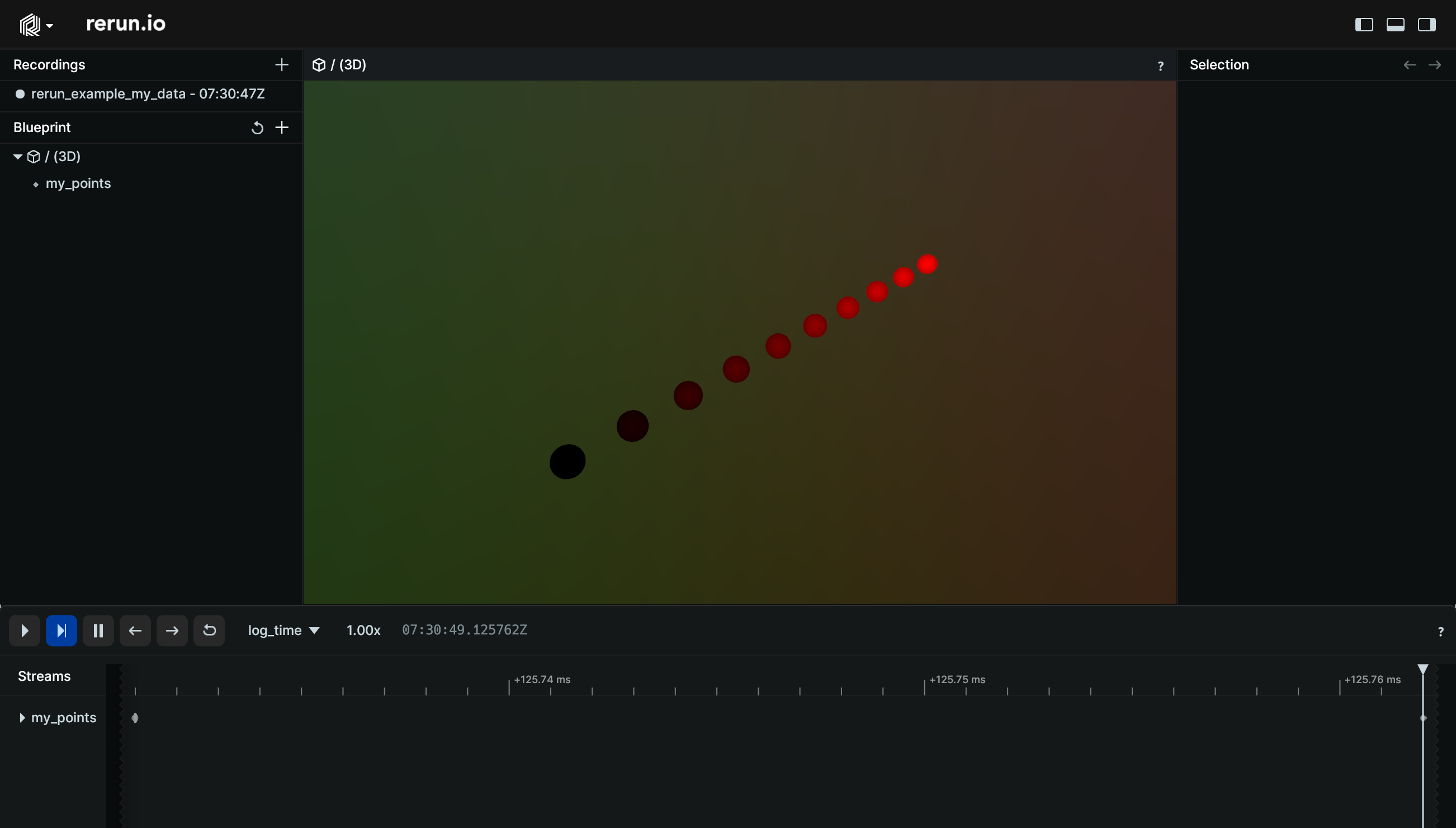
Task: Open the log_time timeline dropdown
Action: pos(283,630)
